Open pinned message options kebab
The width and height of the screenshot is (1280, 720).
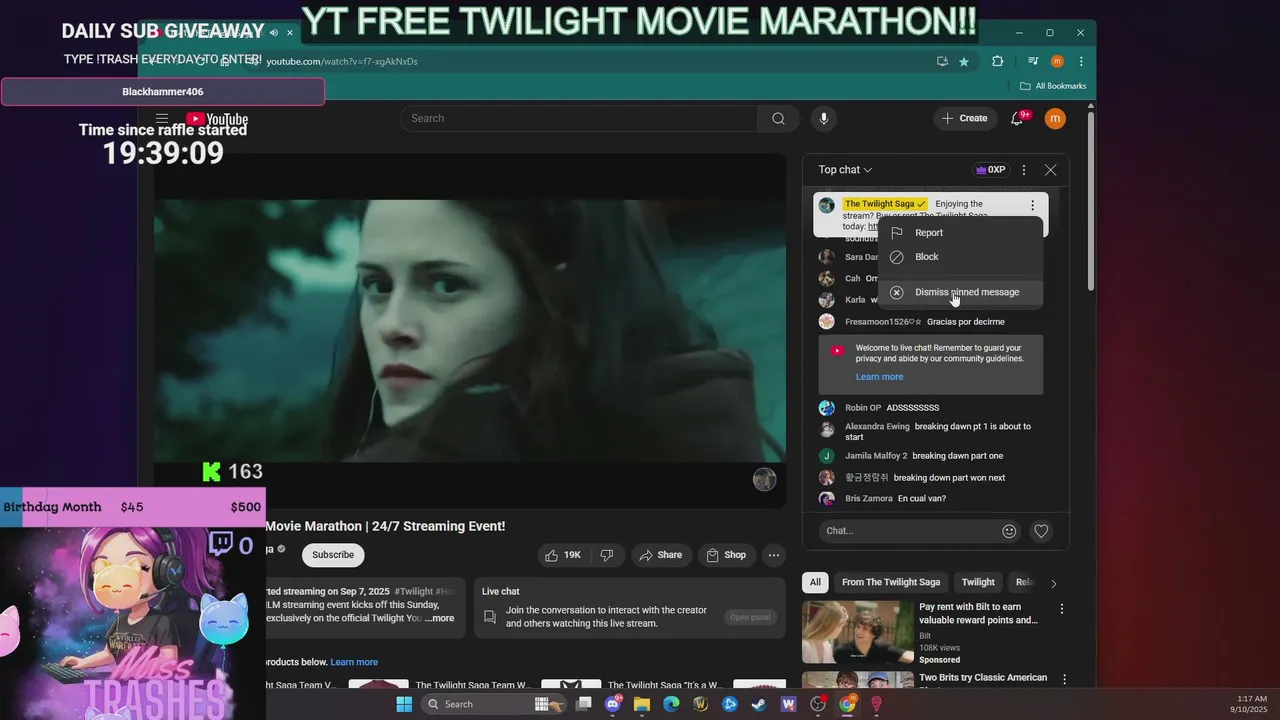1032,205
